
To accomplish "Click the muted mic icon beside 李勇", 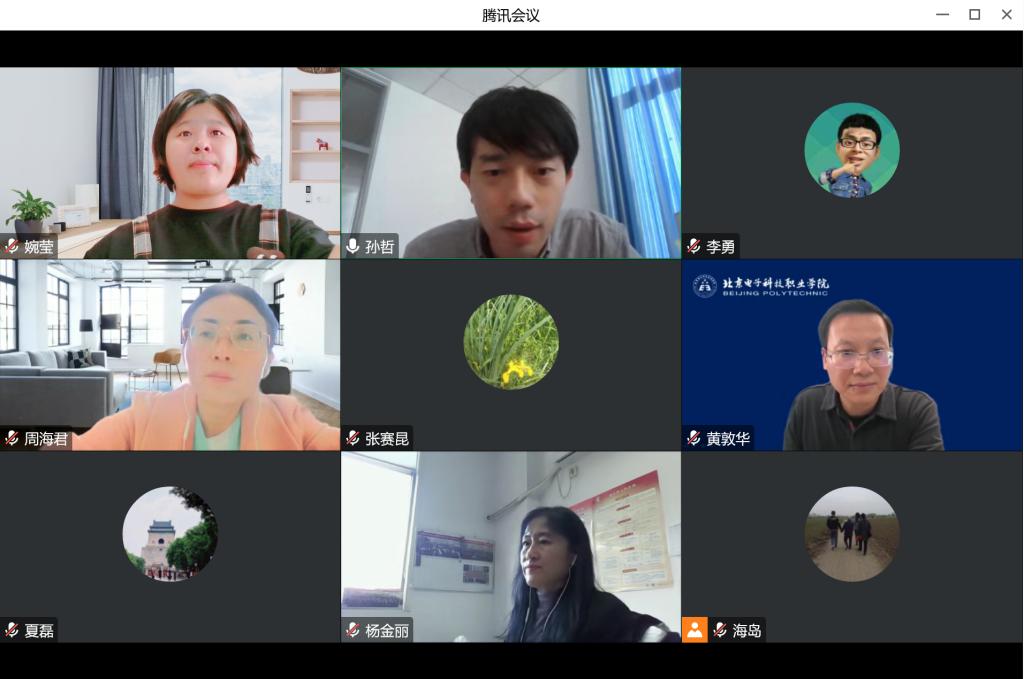I will coord(694,246).
